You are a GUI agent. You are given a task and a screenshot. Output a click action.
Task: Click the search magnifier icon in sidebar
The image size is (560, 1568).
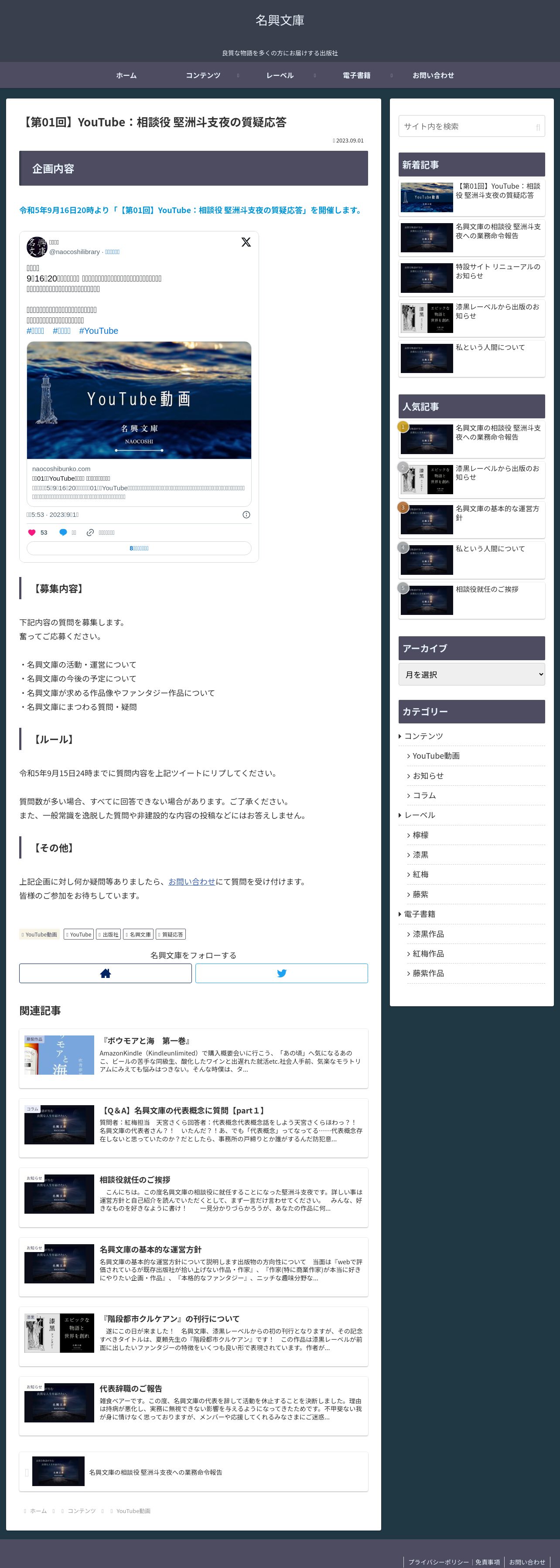(x=537, y=127)
